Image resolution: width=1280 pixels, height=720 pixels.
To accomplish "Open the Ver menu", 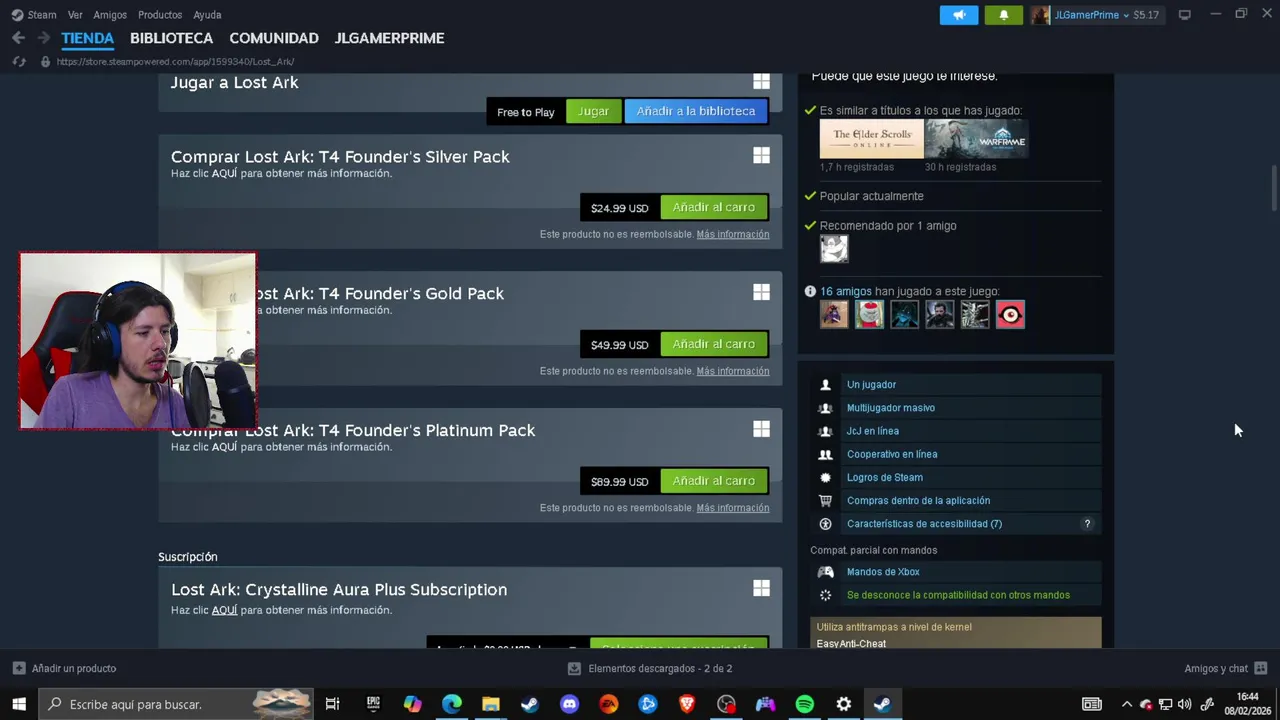I will [75, 15].
